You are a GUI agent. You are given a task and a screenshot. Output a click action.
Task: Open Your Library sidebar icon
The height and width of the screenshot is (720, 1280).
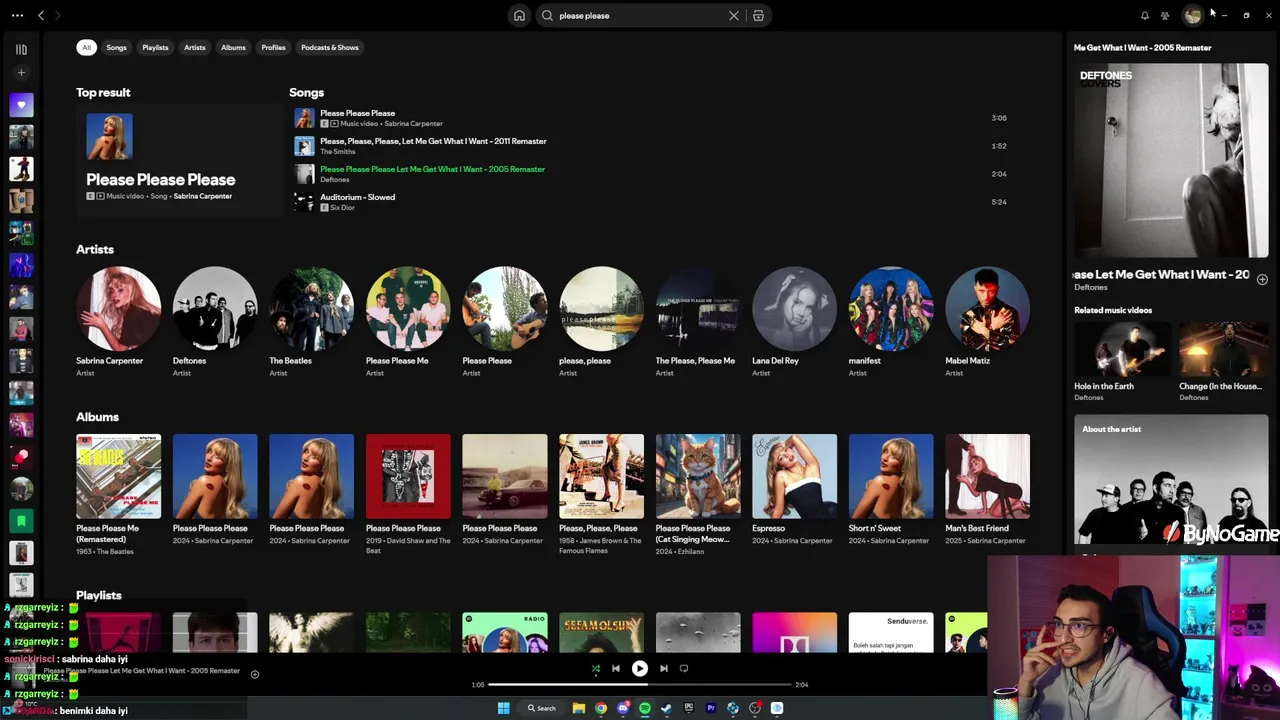point(21,49)
